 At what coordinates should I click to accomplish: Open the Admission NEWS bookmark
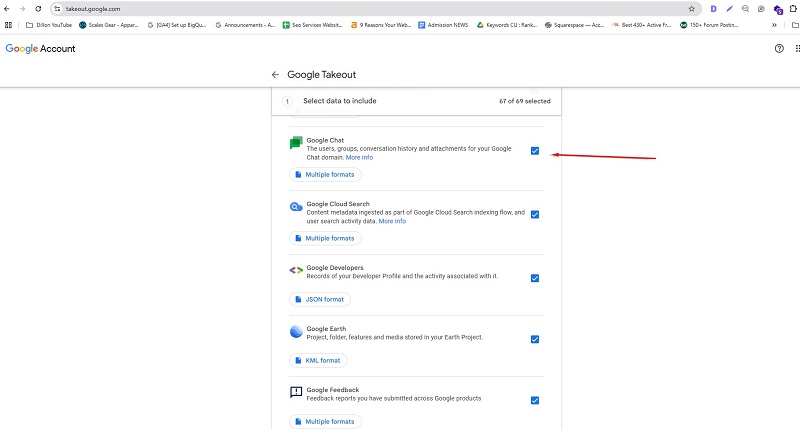tap(441, 25)
